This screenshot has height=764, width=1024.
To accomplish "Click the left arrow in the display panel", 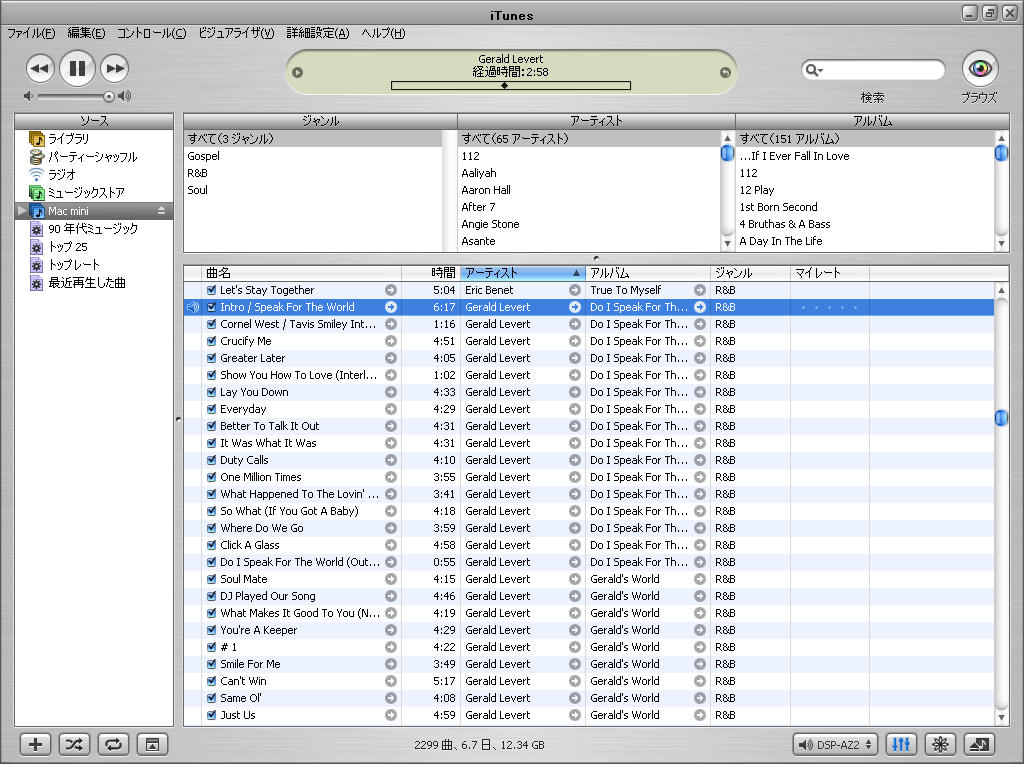I will tap(298, 72).
